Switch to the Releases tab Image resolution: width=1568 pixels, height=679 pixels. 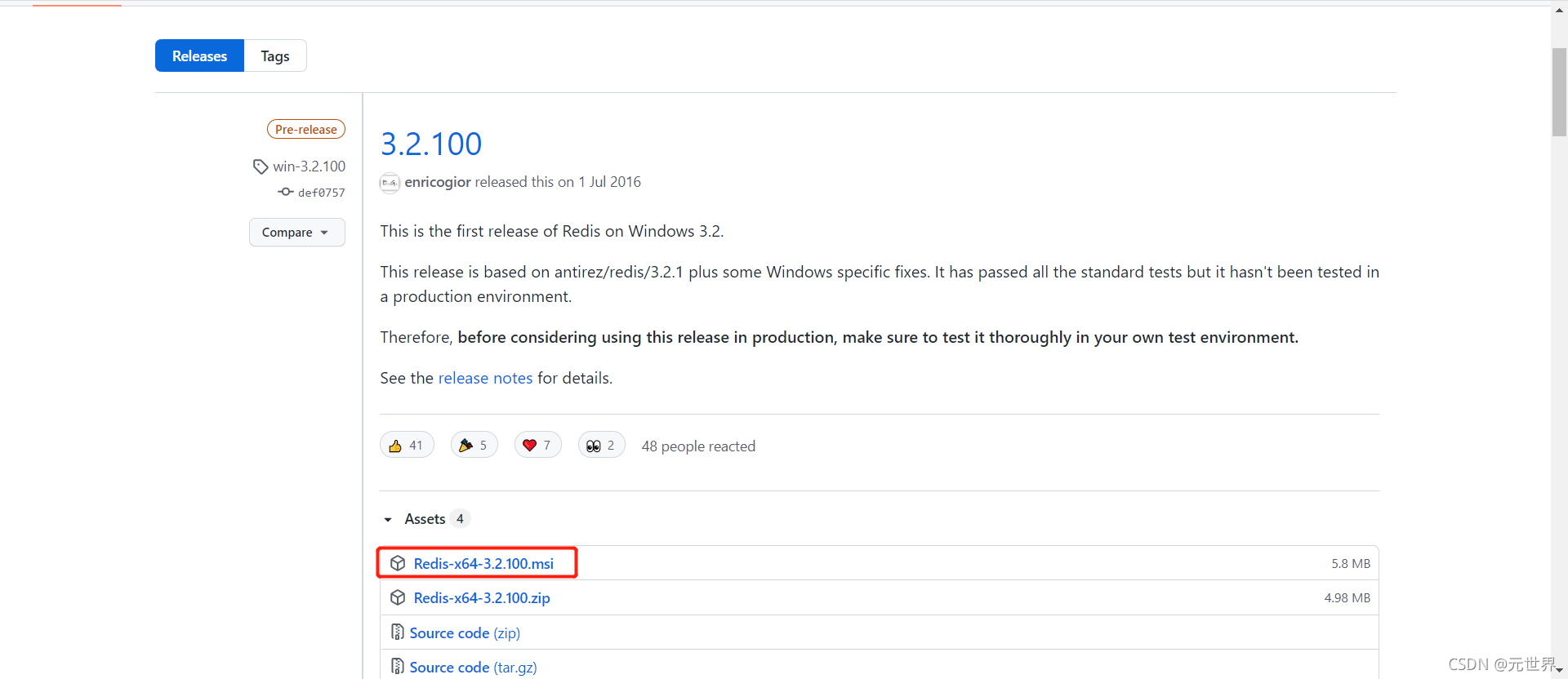pos(199,55)
